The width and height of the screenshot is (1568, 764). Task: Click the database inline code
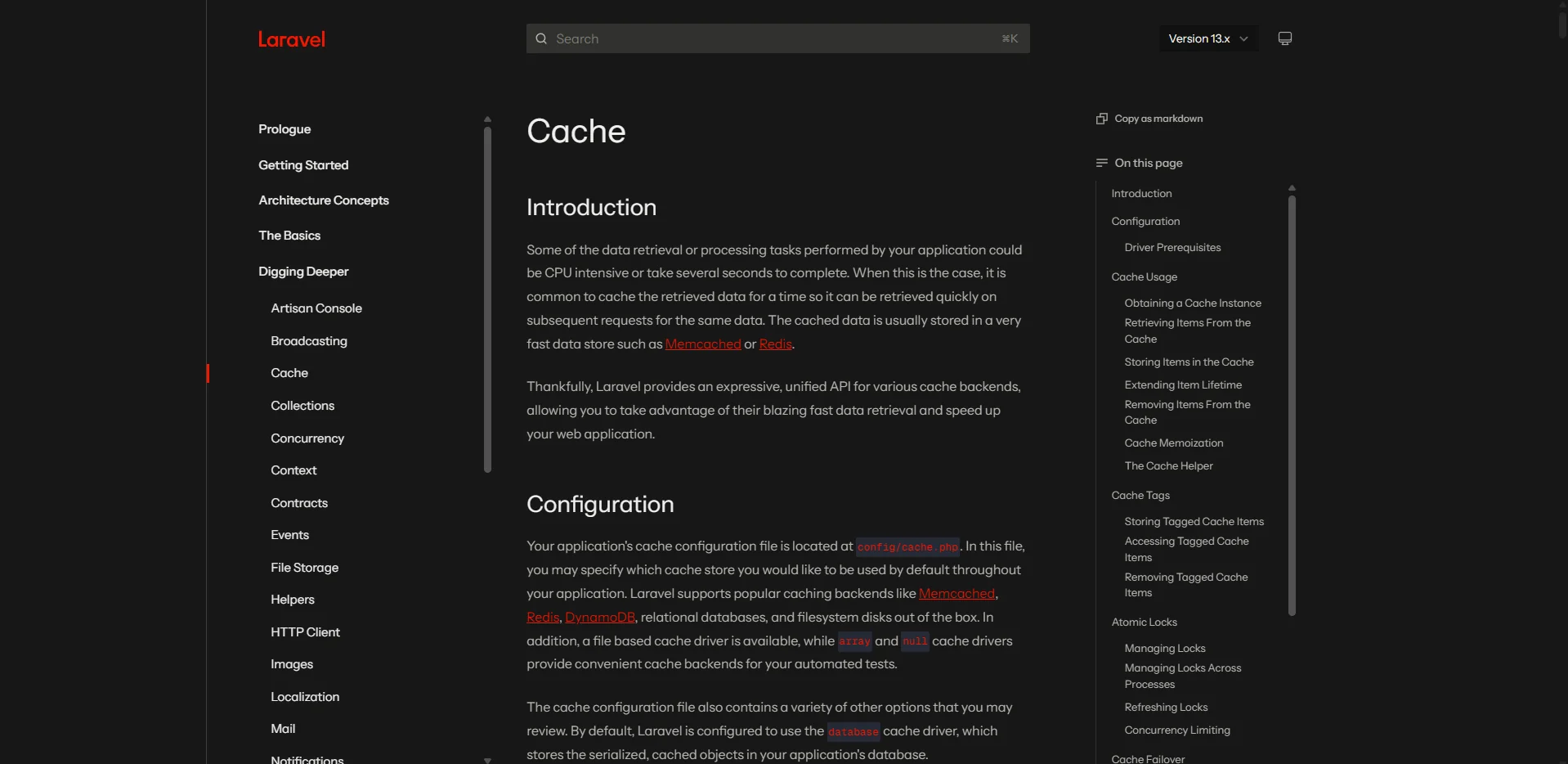pos(853,732)
